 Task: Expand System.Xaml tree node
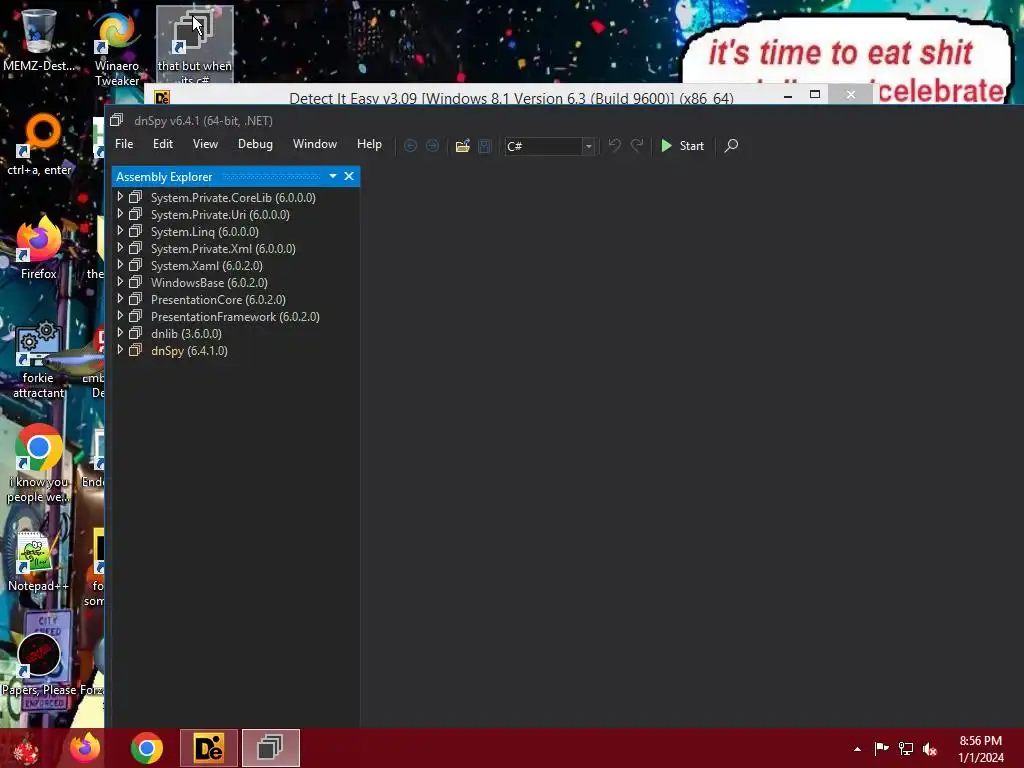point(120,264)
